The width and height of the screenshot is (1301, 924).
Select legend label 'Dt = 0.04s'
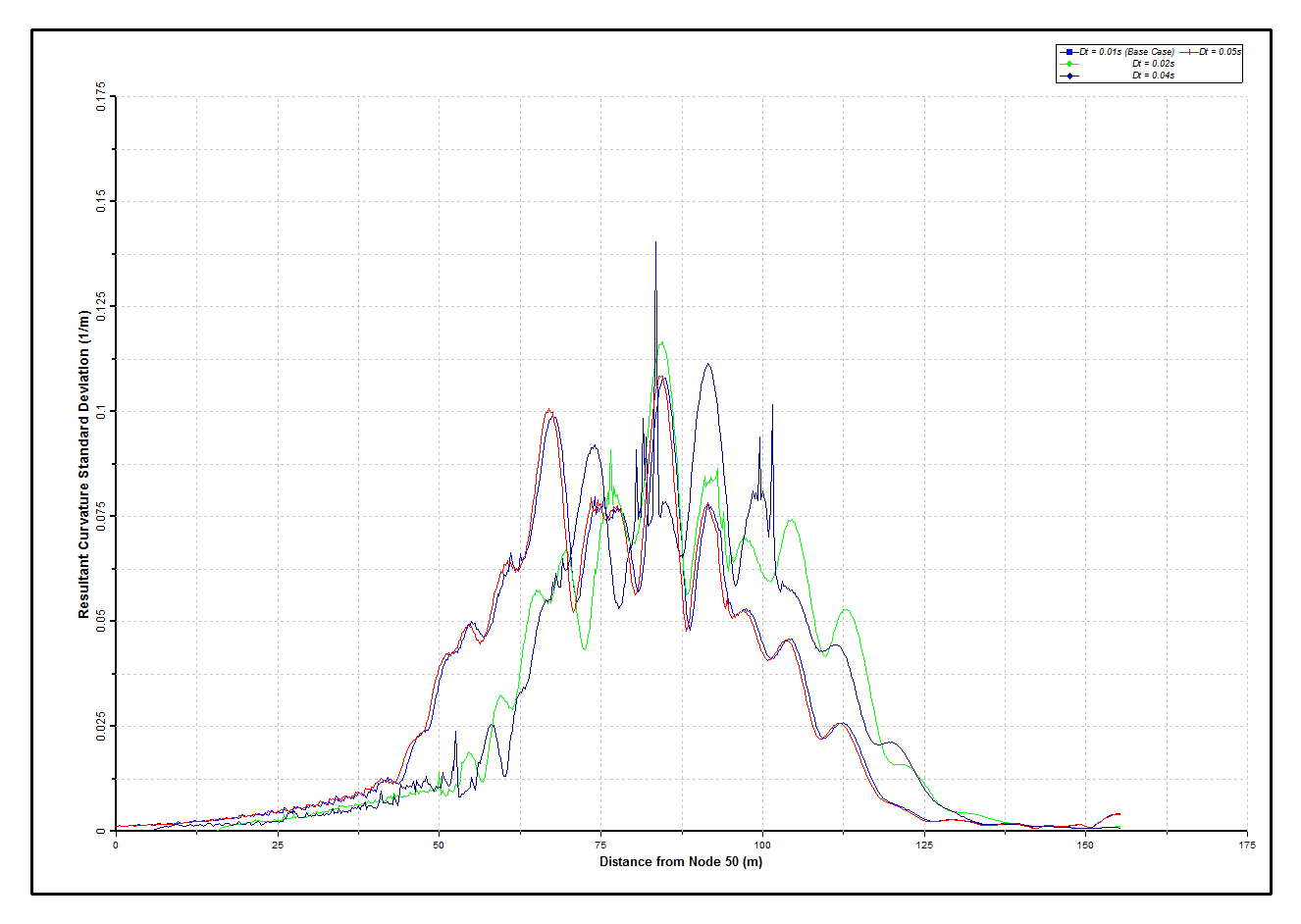1153,76
